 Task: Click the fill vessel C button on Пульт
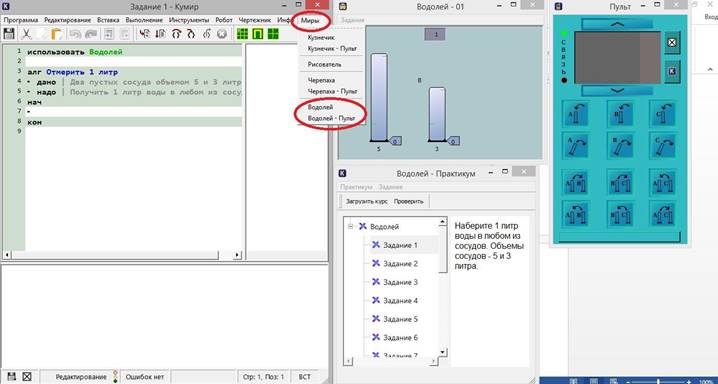point(662,114)
